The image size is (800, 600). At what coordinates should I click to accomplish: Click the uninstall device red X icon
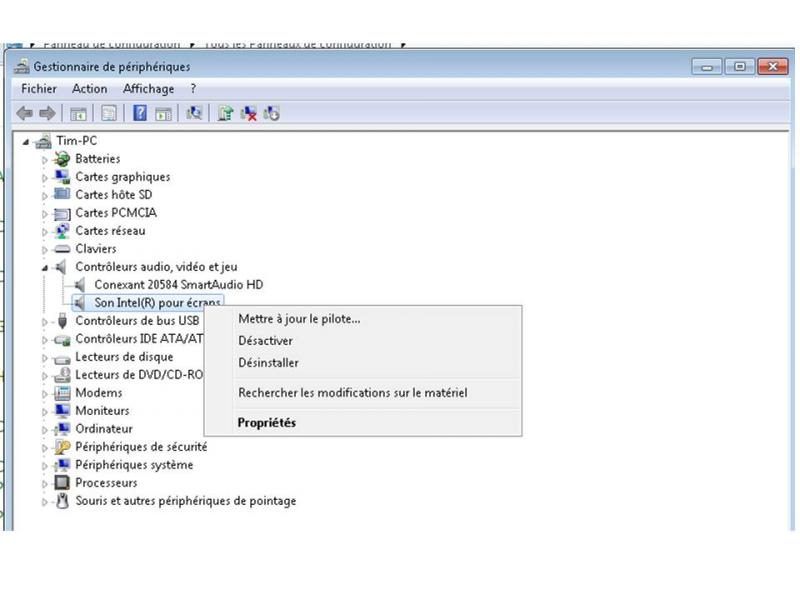[x=249, y=113]
